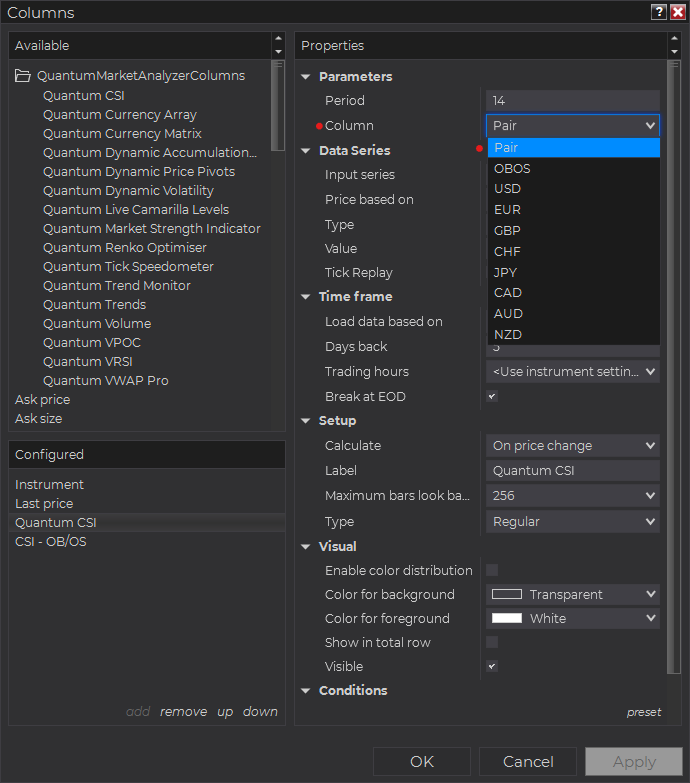Image resolution: width=690 pixels, height=783 pixels.
Task: Collapse the Data Series section
Action: (x=306, y=151)
